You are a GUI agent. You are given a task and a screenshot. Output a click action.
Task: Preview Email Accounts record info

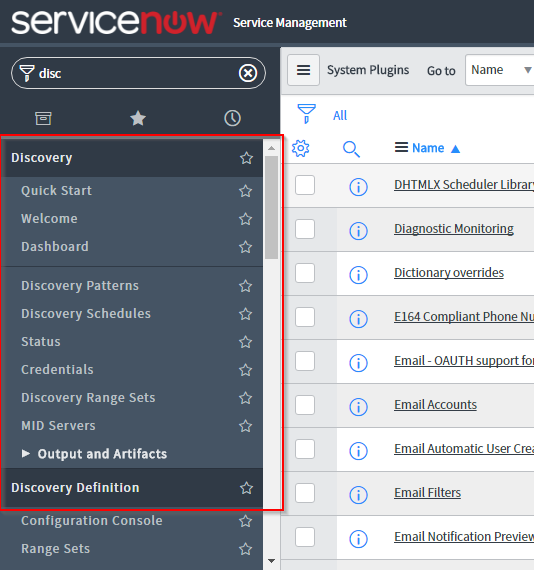coord(358,407)
